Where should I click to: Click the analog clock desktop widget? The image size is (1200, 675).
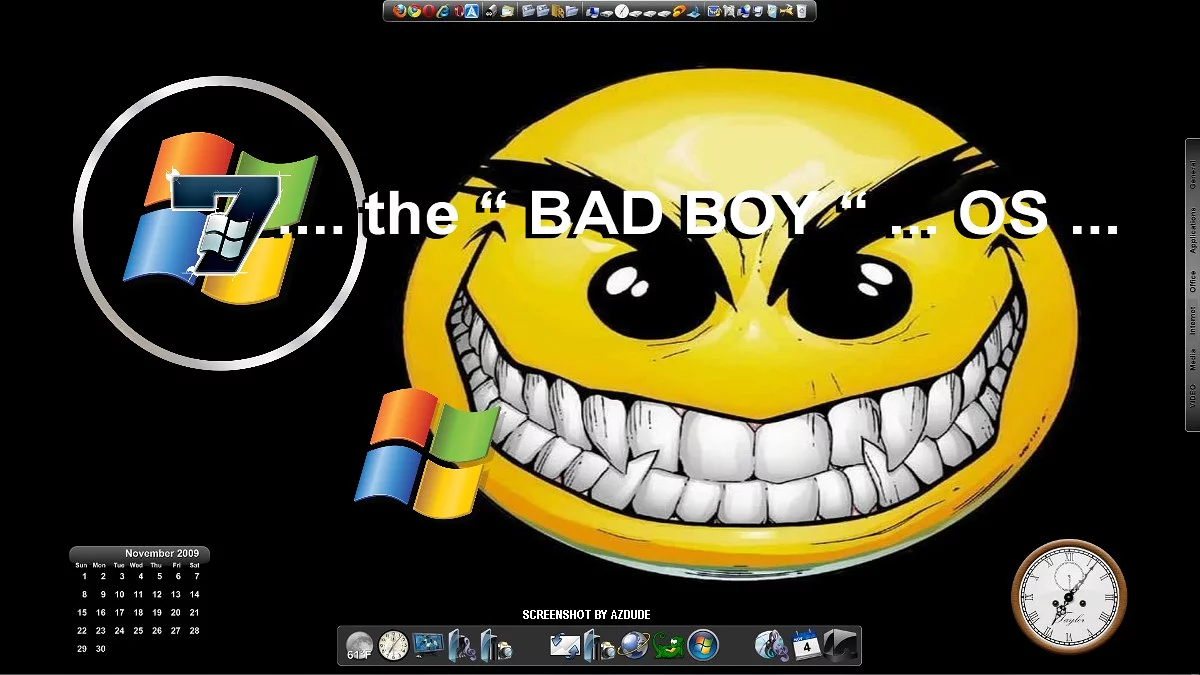(x=1068, y=597)
